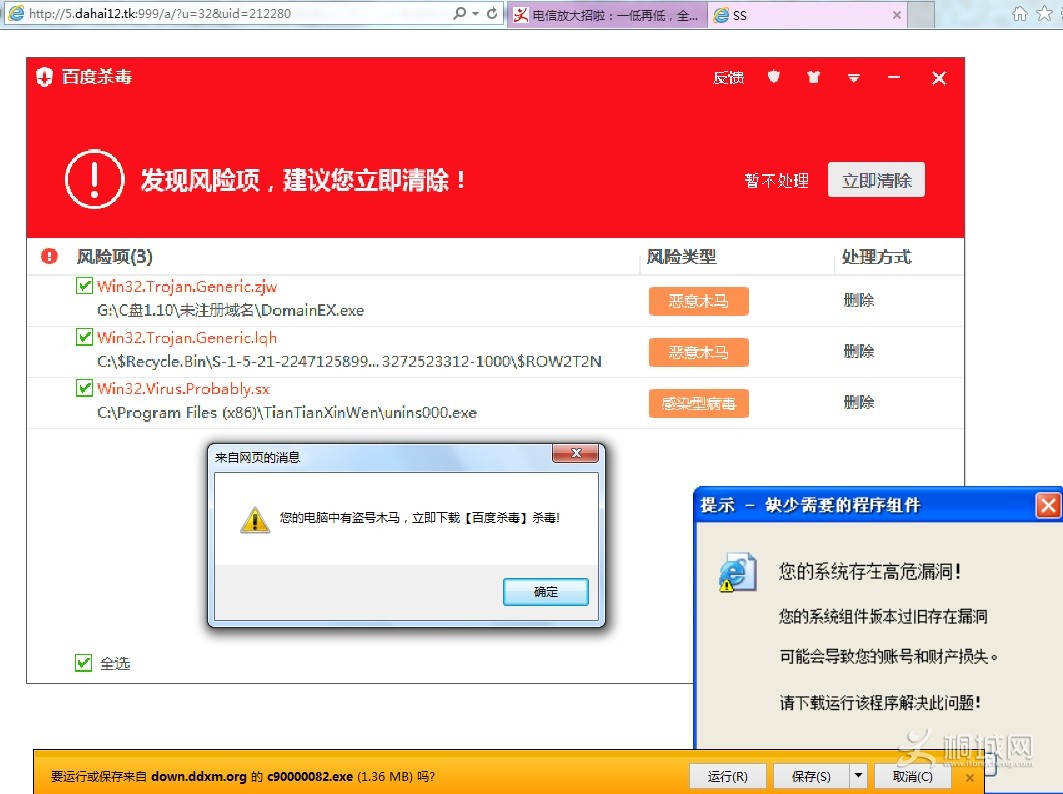Click the search magnifier in address bar
Image resolution: width=1063 pixels, height=794 pixels.
pyautogui.click(x=459, y=14)
